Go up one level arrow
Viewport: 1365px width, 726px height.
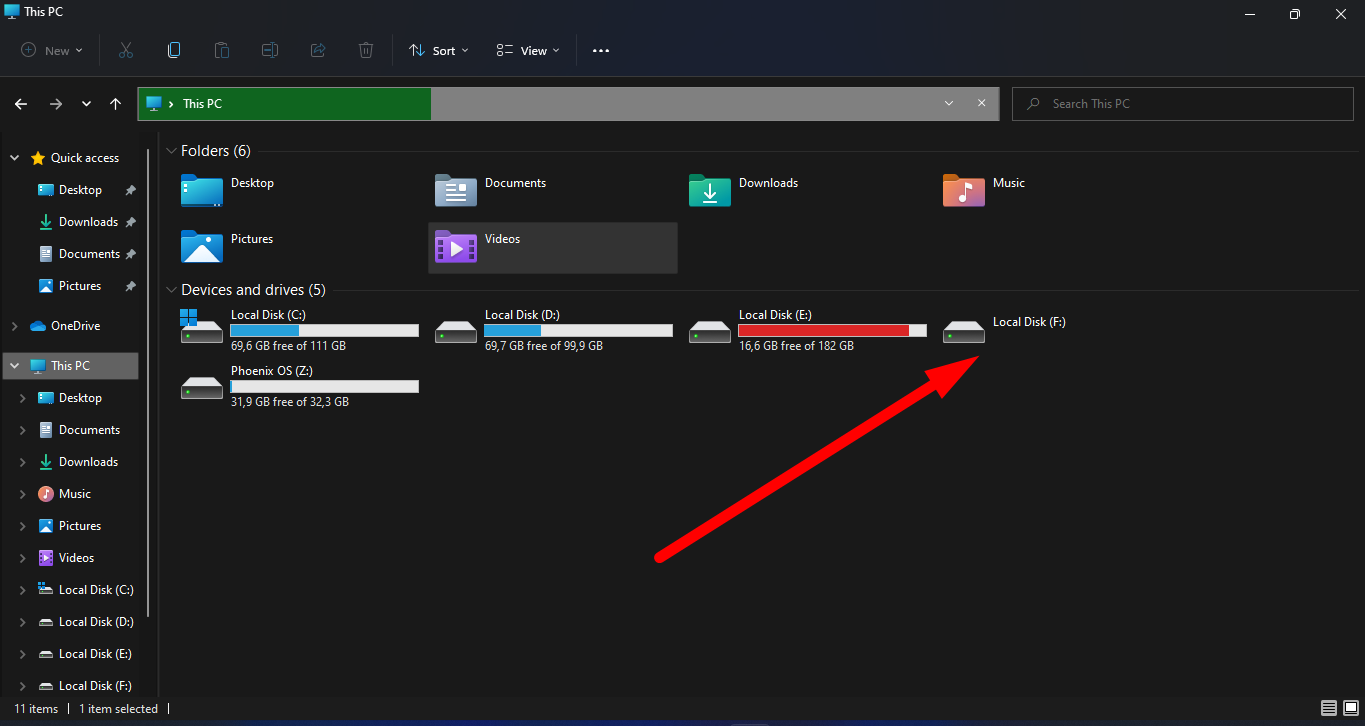116,103
